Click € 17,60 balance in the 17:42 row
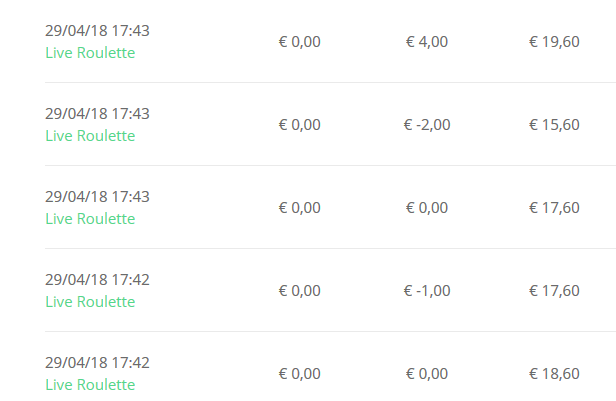 point(554,291)
